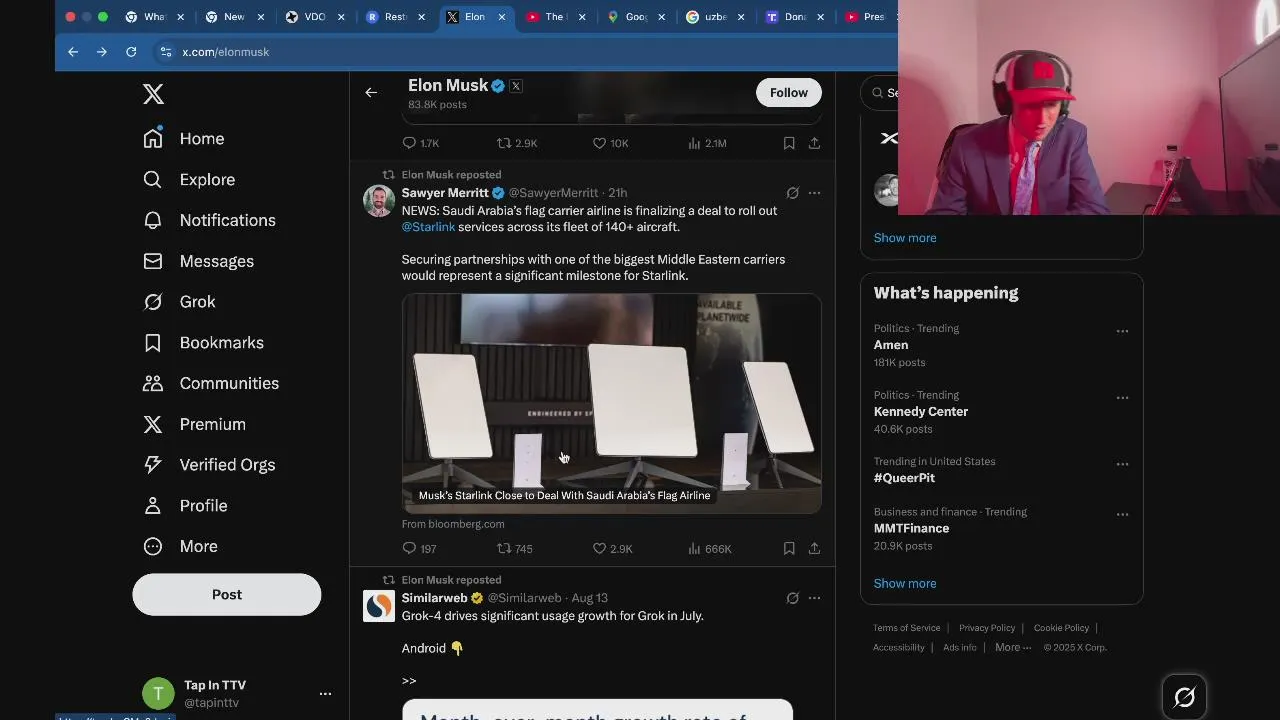
Task: Follow Elon Musk
Action: 789,92
